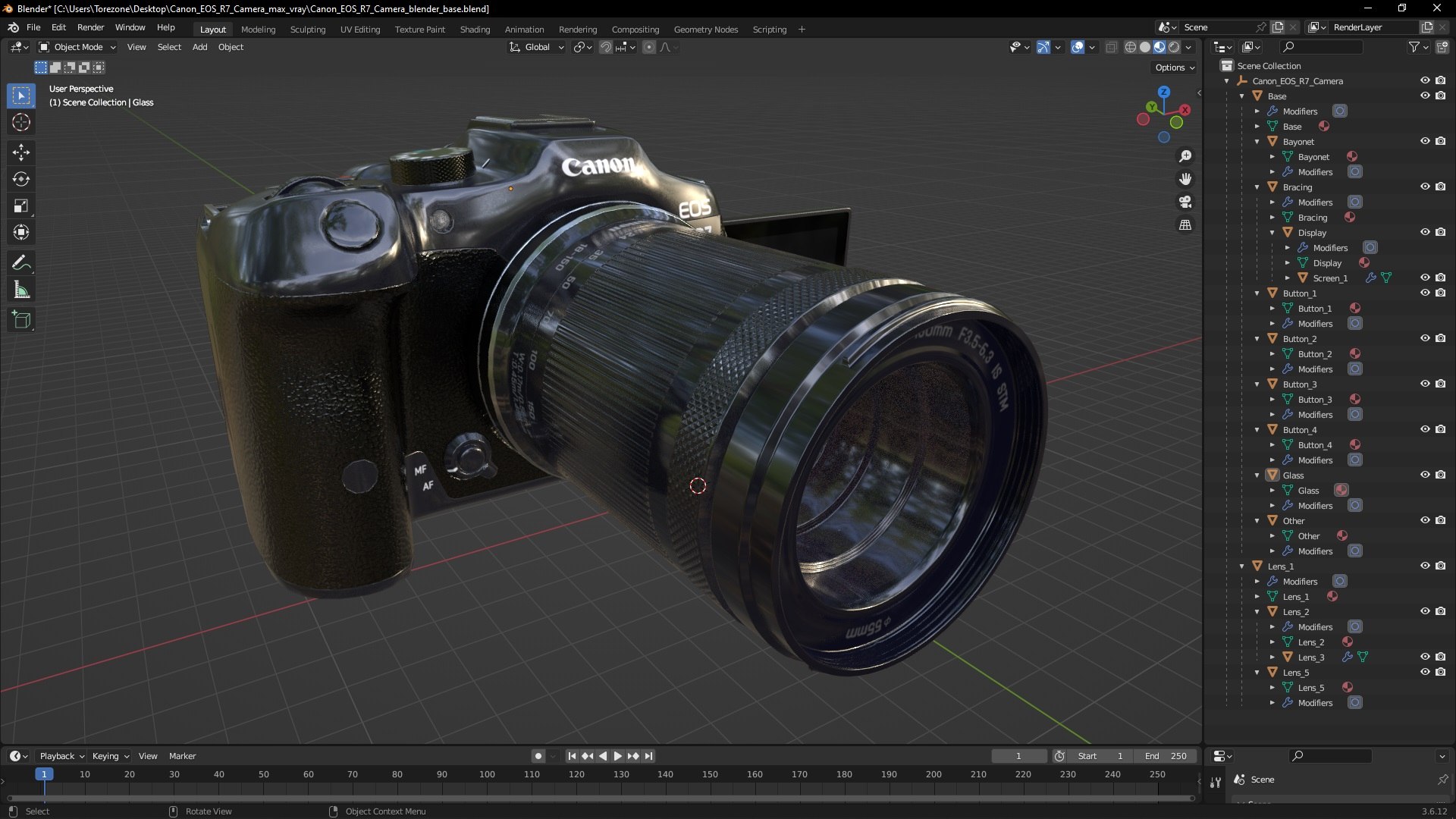Switch to material preview shading
Screen dimensions: 1456x819
[x=1159, y=47]
